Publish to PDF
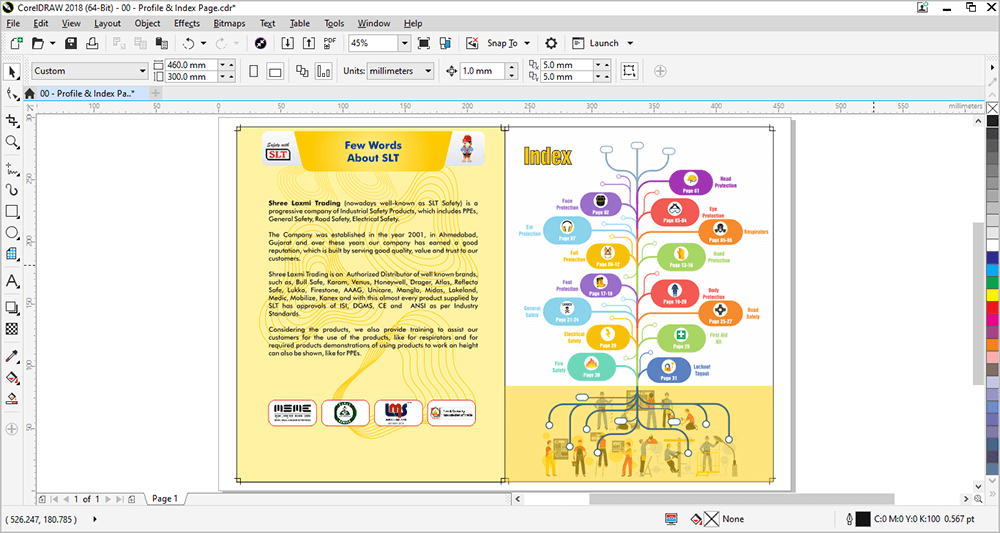The height and width of the screenshot is (533, 1000). [330, 43]
